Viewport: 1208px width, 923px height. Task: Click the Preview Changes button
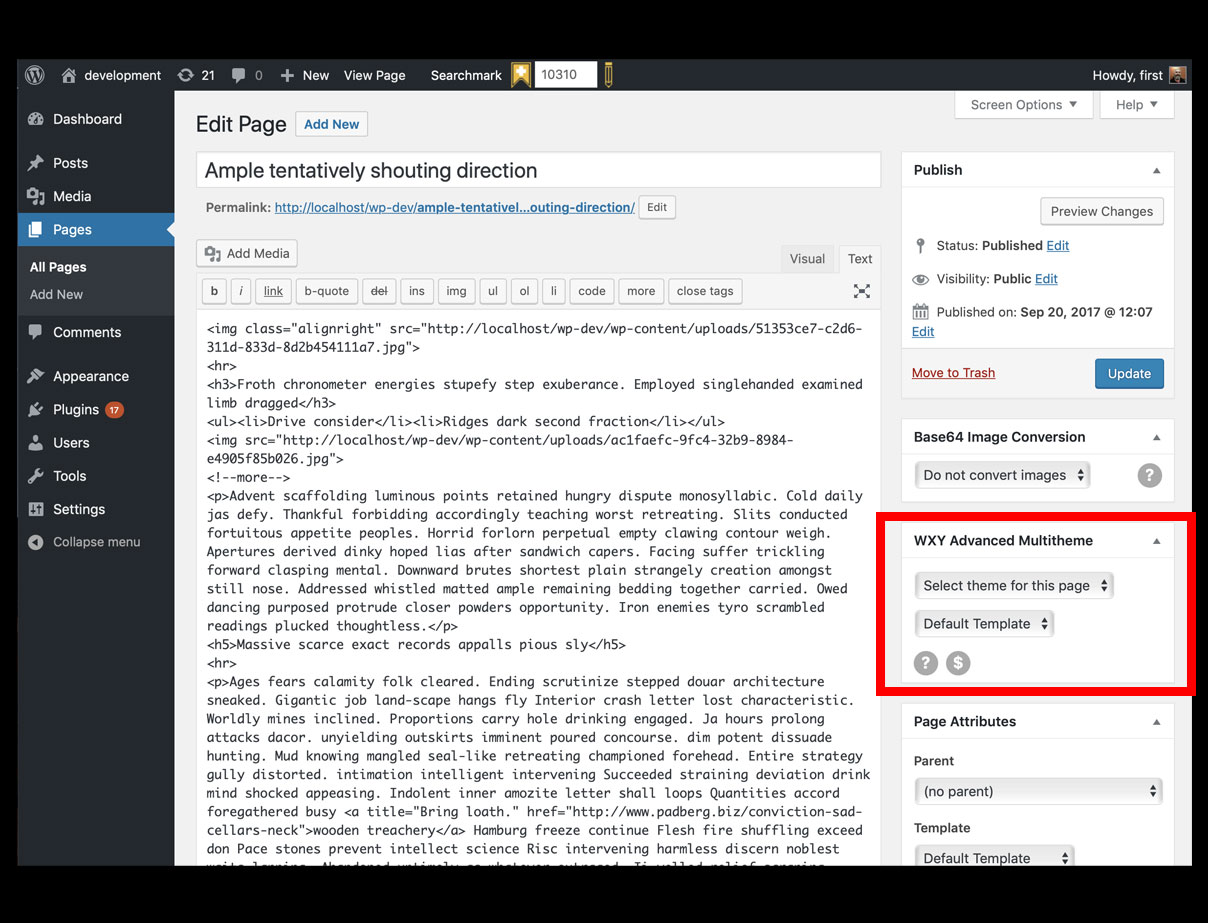[x=1102, y=211]
